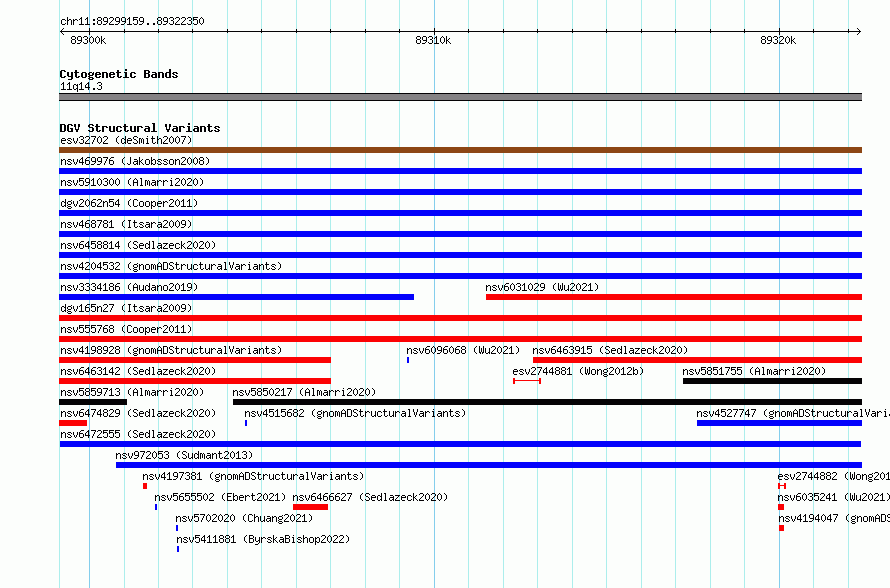Viewport: 890px width, 588px height.
Task: Click the 11q14.3 band label
Action: (x=81, y=86)
